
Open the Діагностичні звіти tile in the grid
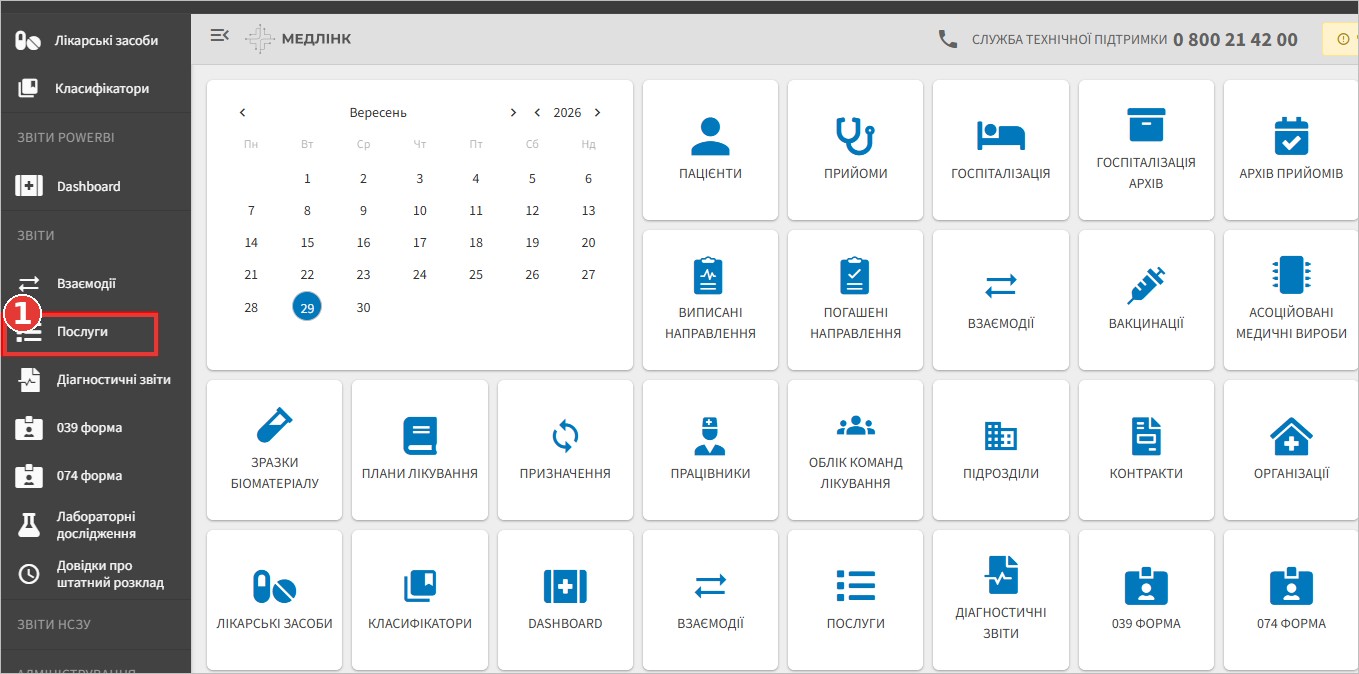point(1000,600)
